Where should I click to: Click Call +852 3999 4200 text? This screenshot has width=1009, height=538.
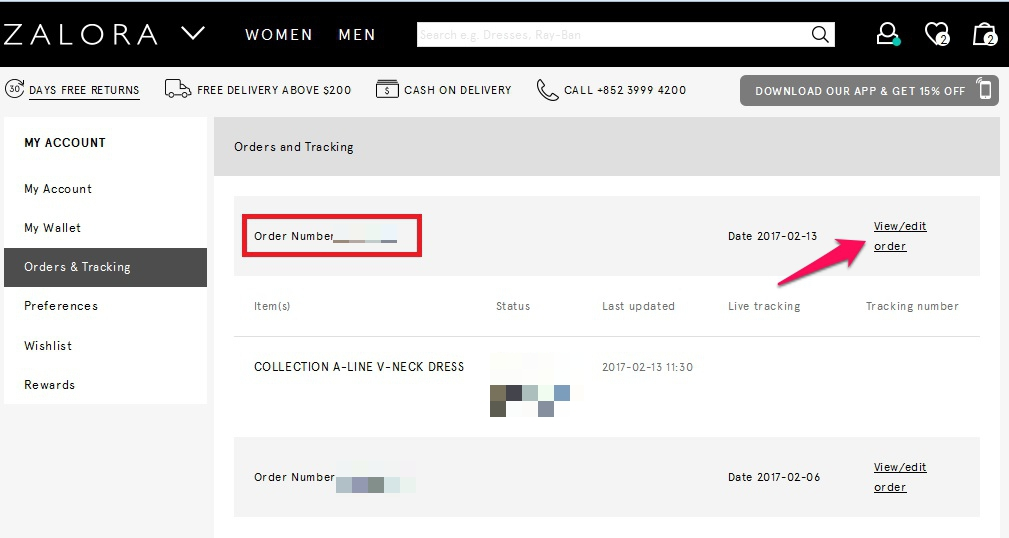[x=625, y=90]
